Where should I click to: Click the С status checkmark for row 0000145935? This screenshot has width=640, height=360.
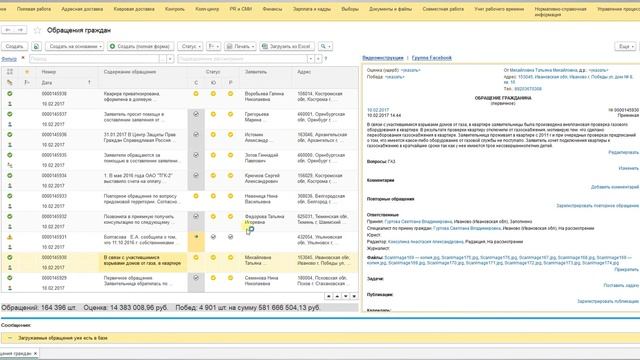point(196,155)
